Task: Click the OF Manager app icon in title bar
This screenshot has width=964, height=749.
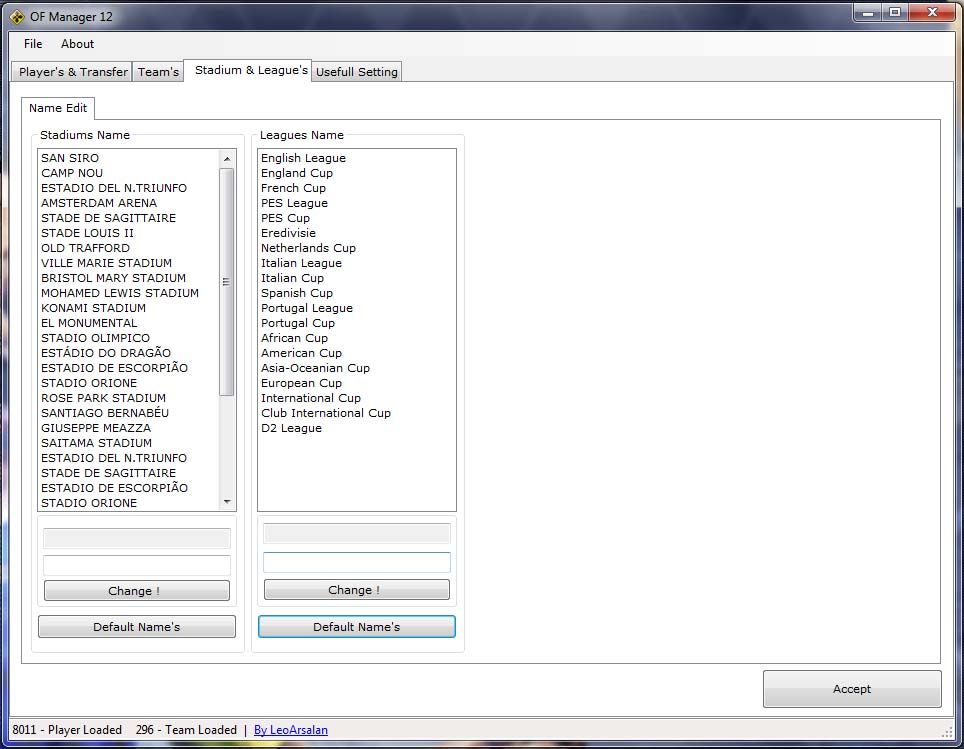Action: click(x=17, y=16)
